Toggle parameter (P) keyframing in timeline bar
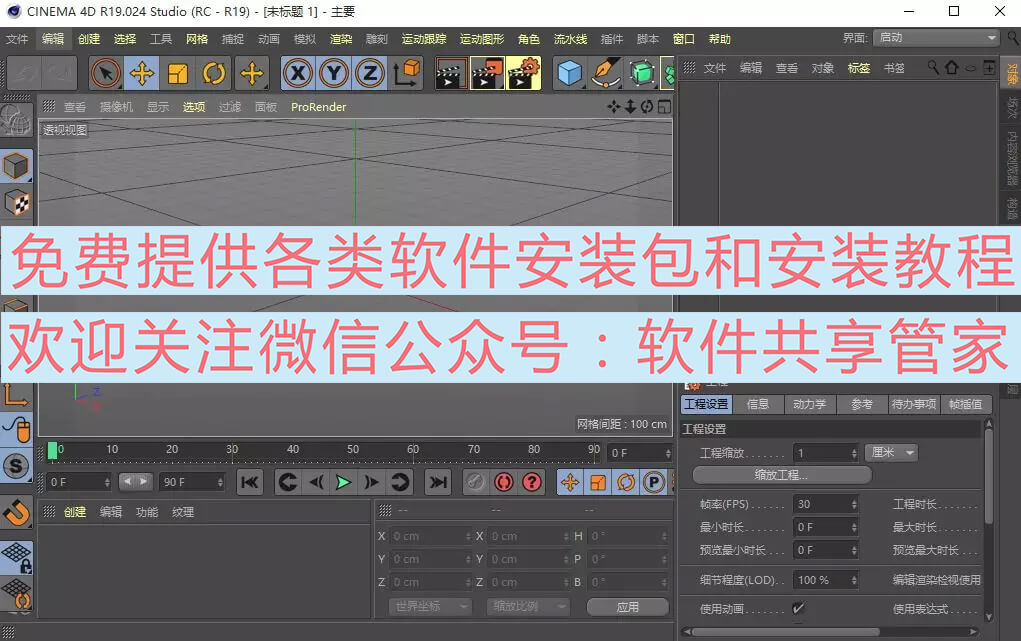The width and height of the screenshot is (1021, 641). click(x=654, y=482)
